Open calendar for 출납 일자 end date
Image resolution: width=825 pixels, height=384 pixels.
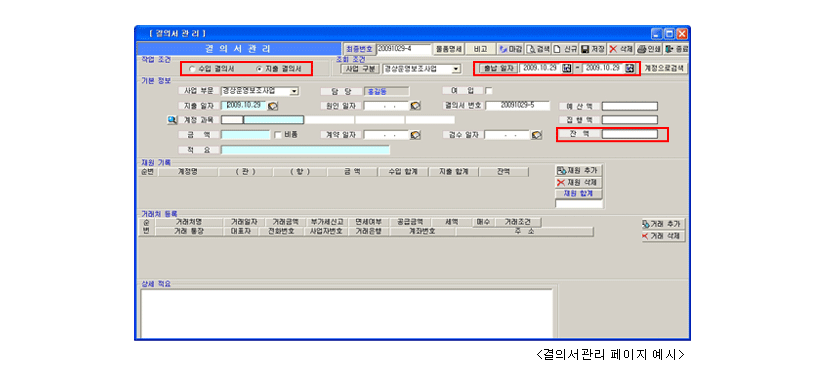point(630,68)
